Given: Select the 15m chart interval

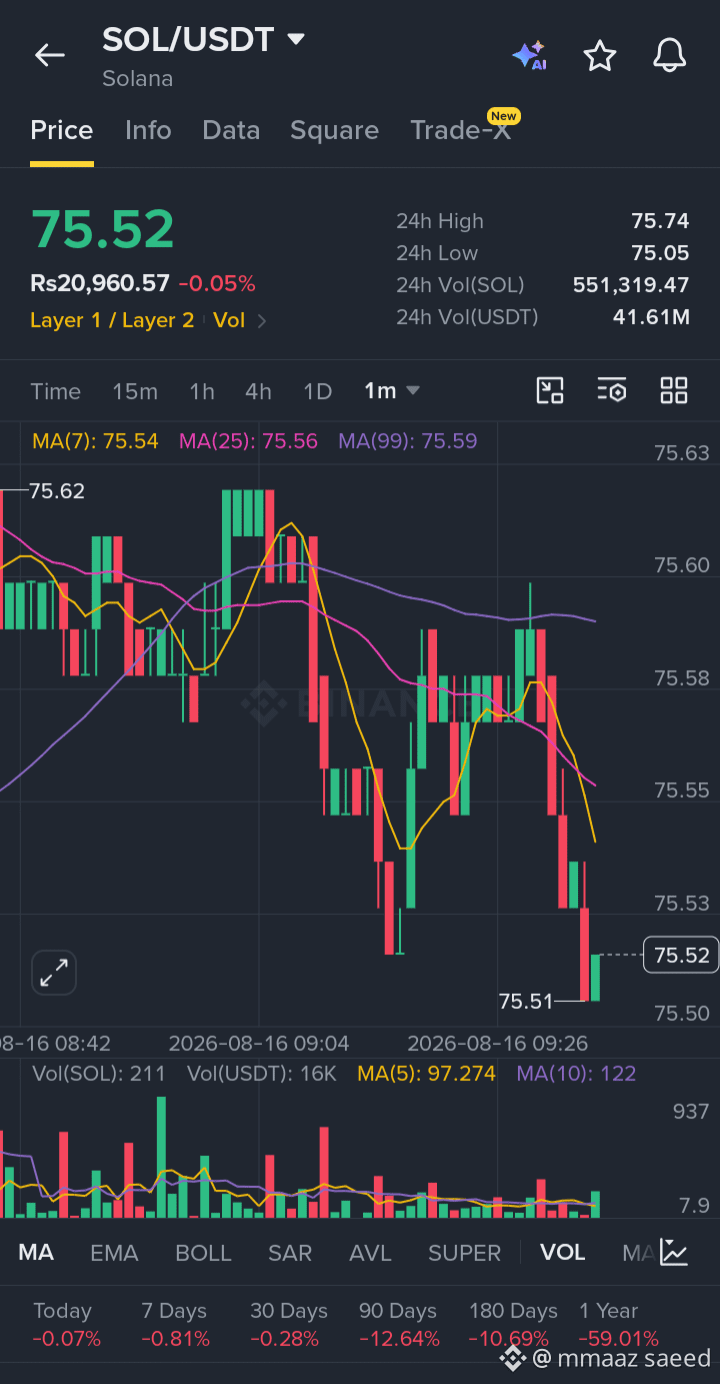Looking at the screenshot, I should click(135, 391).
